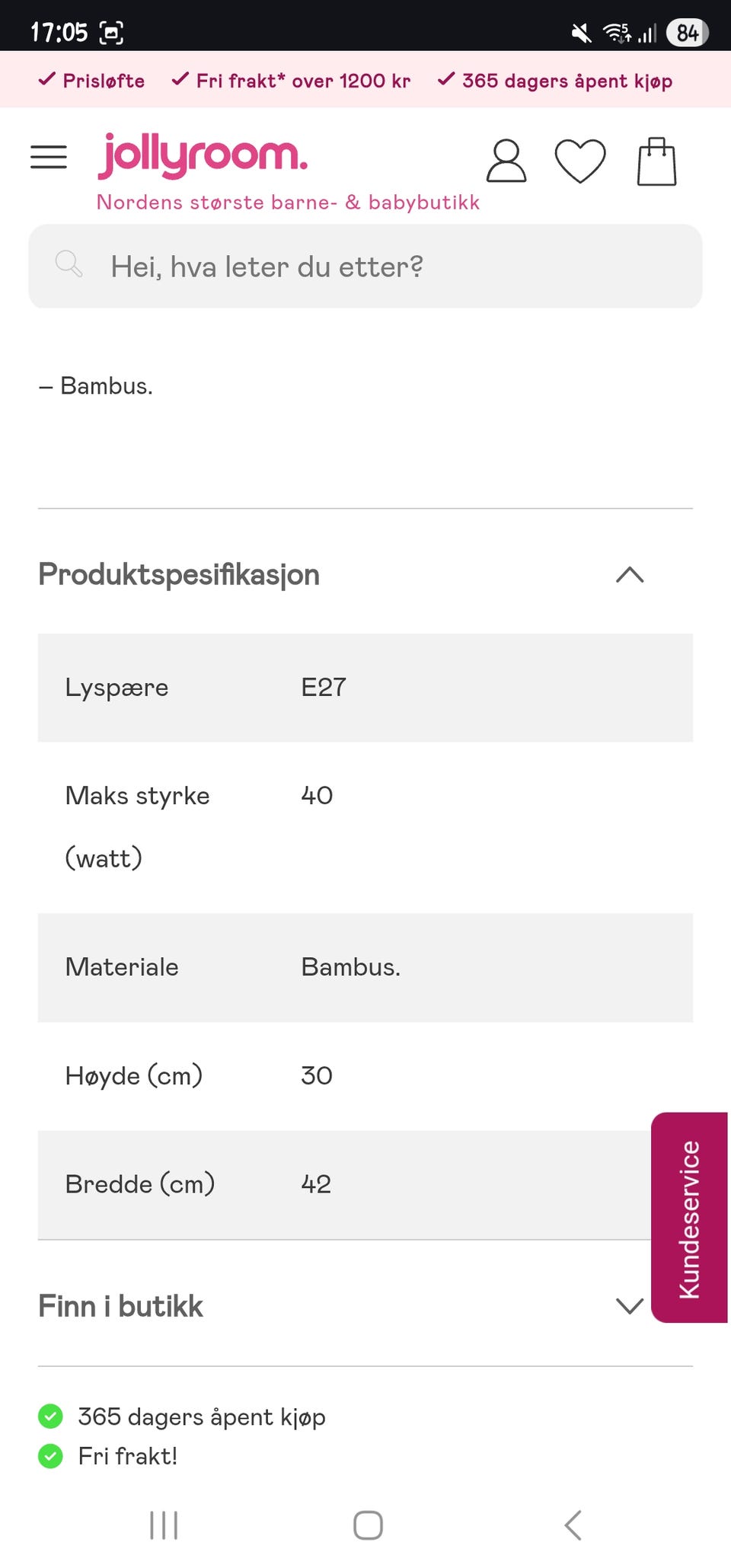Click the checkmark next to Prisløfte

(x=48, y=78)
